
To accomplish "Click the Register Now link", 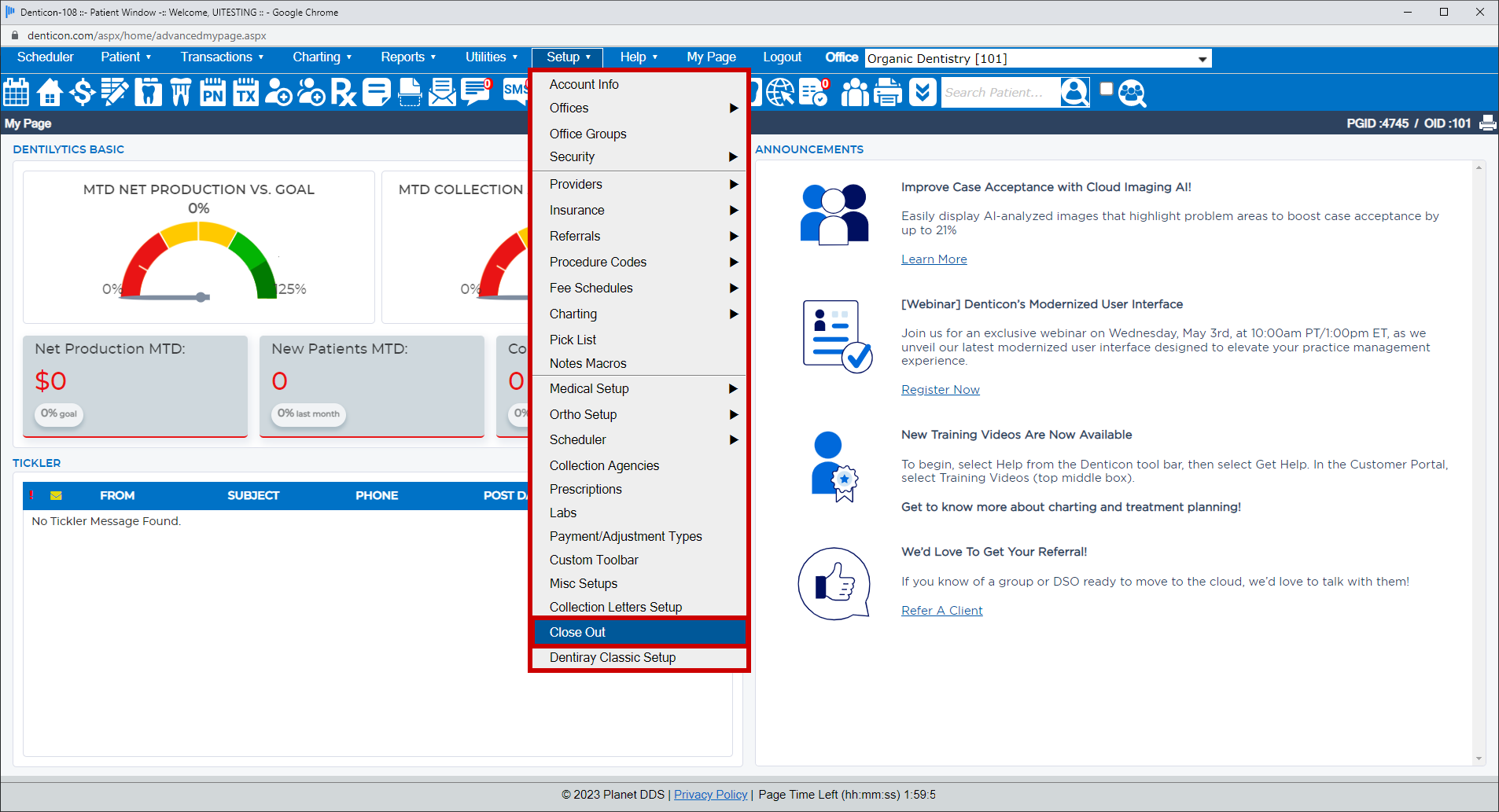I will pos(940,389).
